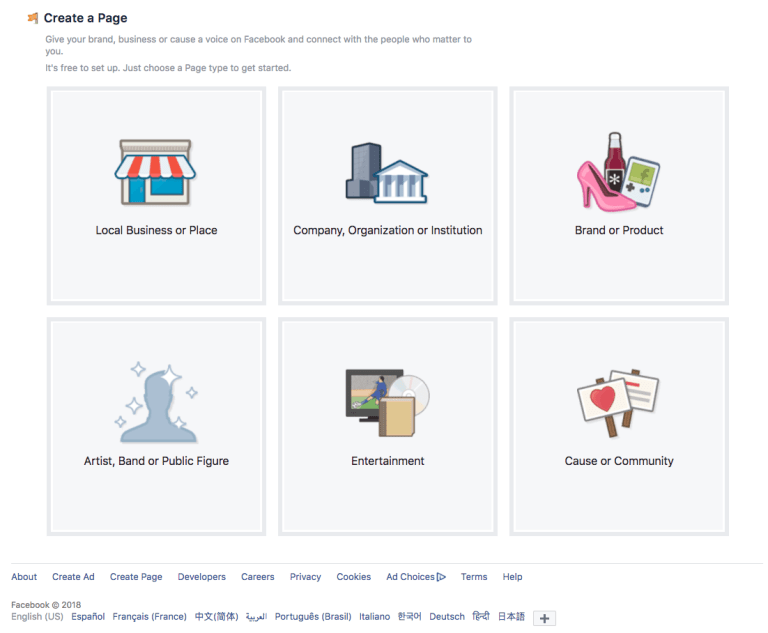
Task: Switch language to 中文(简体)
Action: click(216, 616)
